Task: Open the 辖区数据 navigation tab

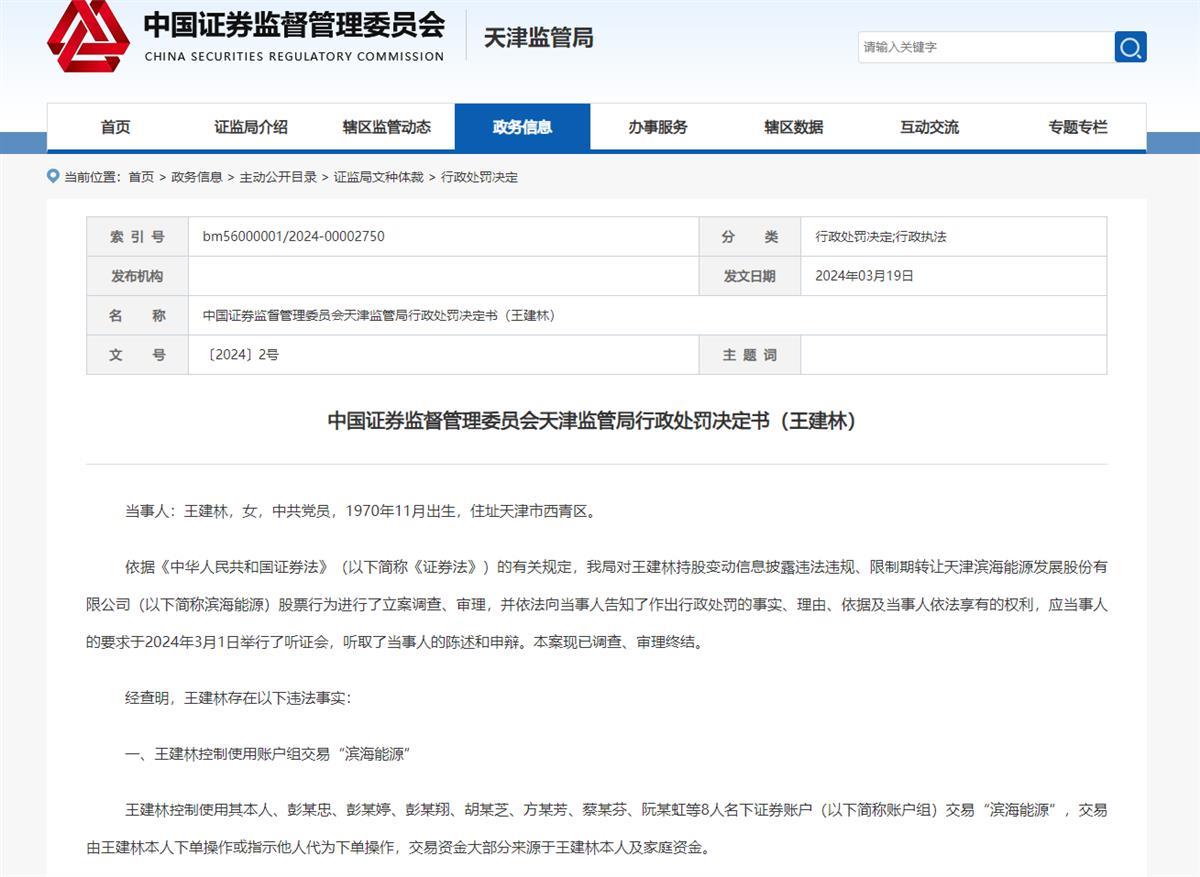Action: 793,127
